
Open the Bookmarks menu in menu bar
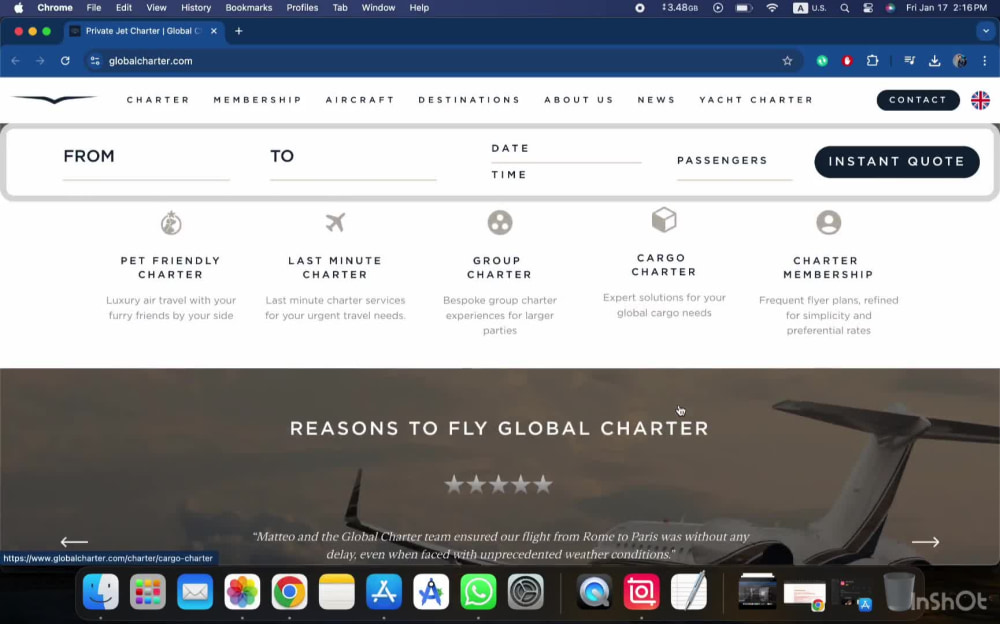click(249, 8)
